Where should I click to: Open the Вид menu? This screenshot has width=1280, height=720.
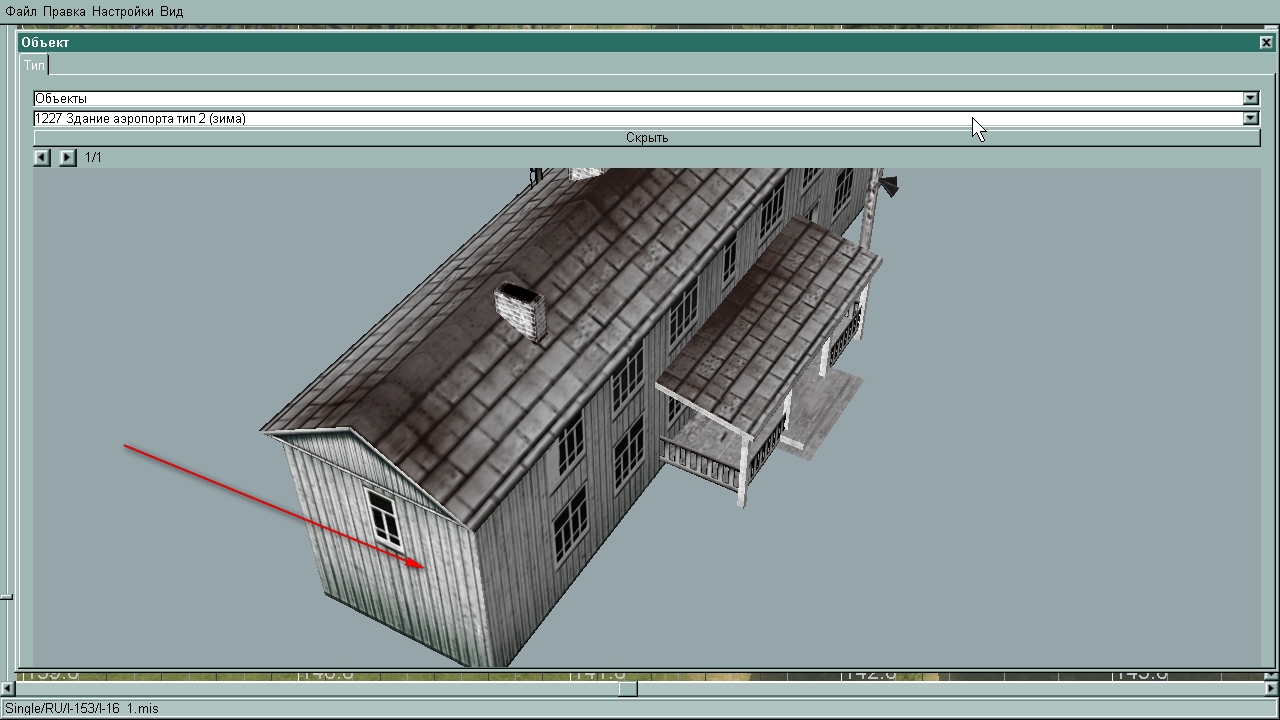point(171,11)
